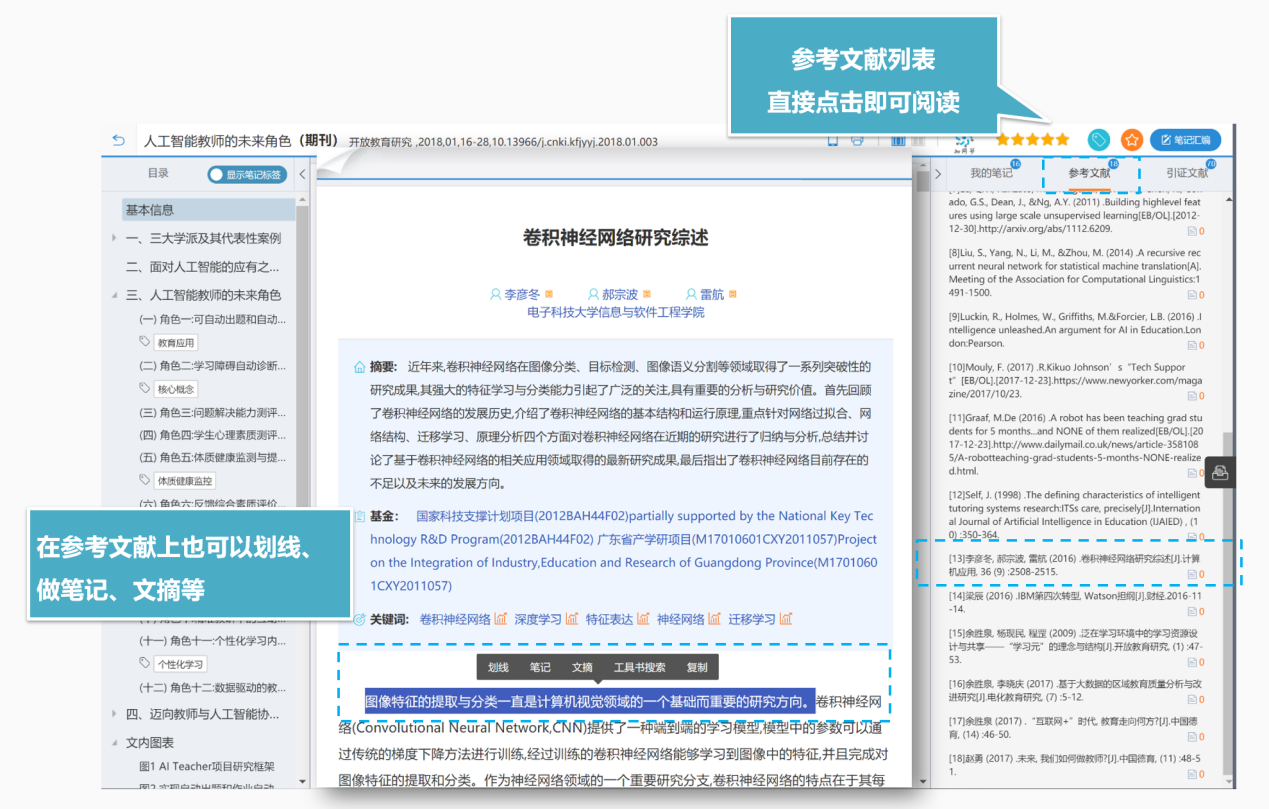Open the floating side toolbox icon
The height and width of the screenshot is (809, 1269).
1220,473
